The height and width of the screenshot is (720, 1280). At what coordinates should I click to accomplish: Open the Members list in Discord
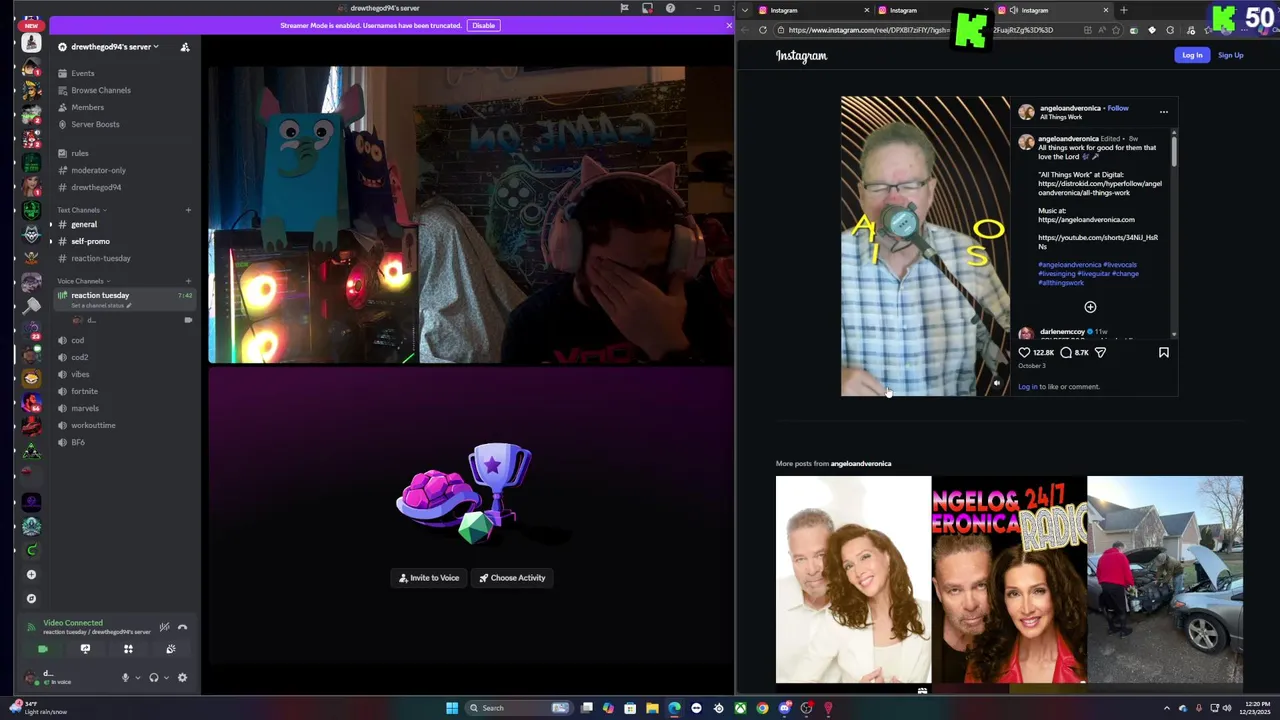point(87,107)
